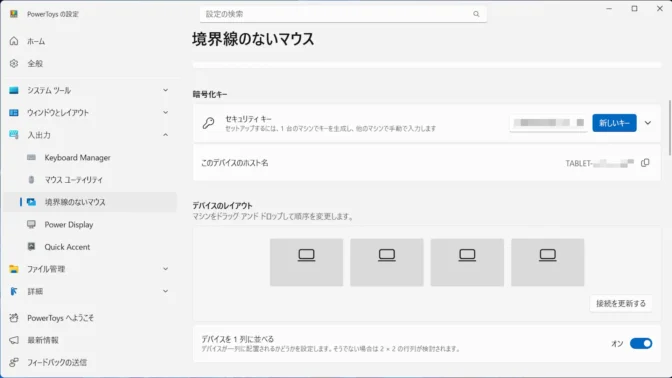This screenshot has height=378, width=672.
Task: Select the first device layout tile
Action: (306, 262)
